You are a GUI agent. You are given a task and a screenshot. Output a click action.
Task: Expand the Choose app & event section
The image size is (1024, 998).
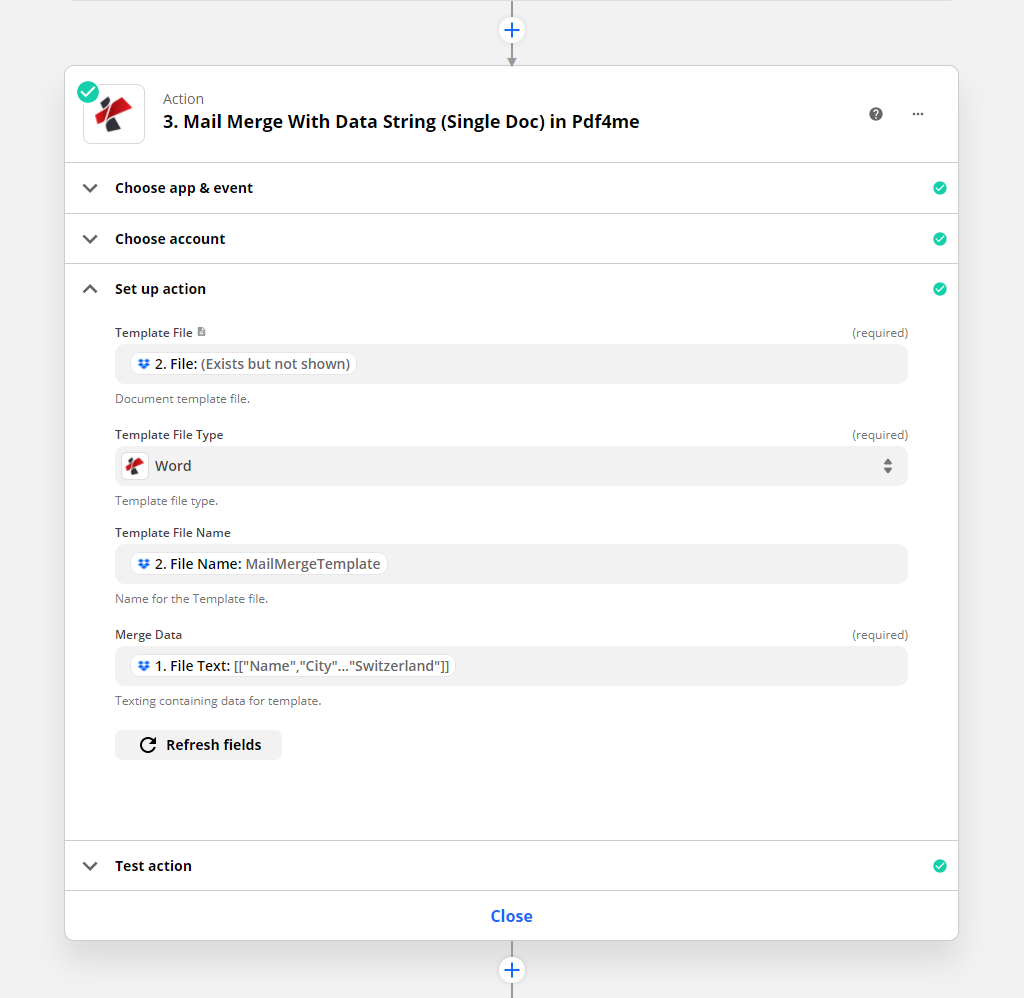click(90, 188)
